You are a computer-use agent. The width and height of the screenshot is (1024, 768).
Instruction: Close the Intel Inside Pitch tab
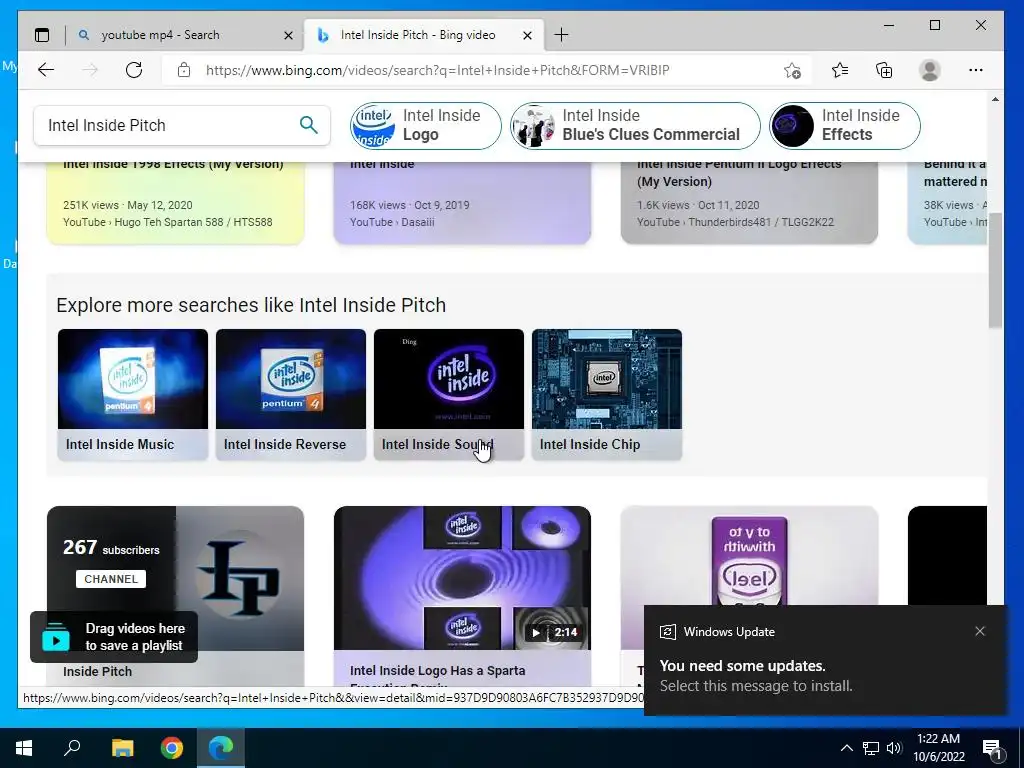pos(528,35)
